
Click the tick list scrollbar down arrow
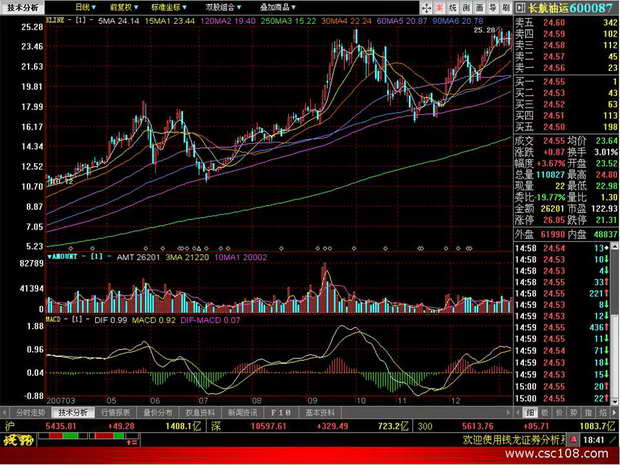pos(614,401)
